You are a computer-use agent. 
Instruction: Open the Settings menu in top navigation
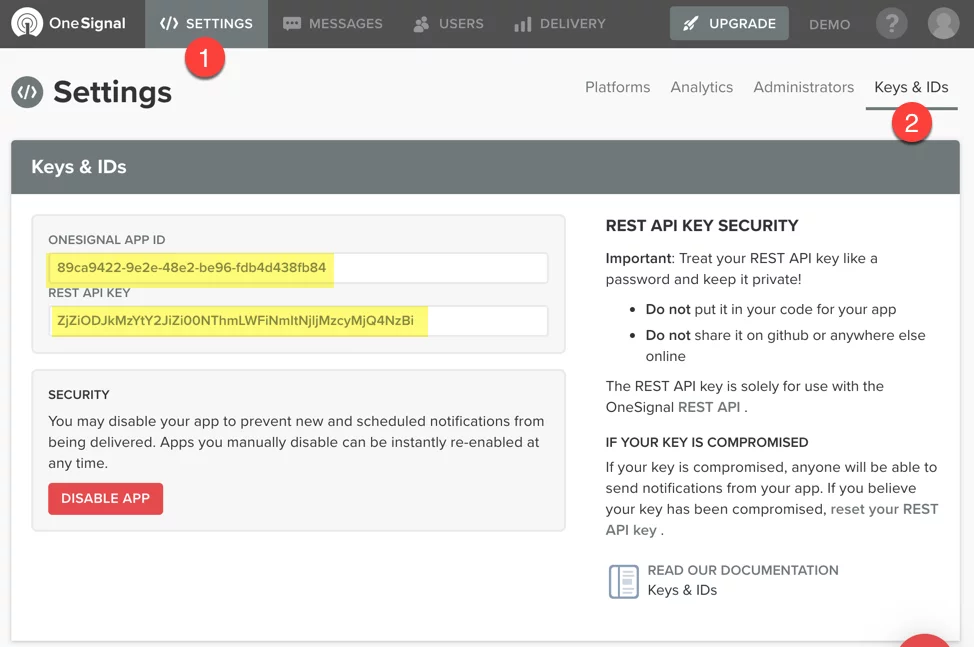coord(206,24)
